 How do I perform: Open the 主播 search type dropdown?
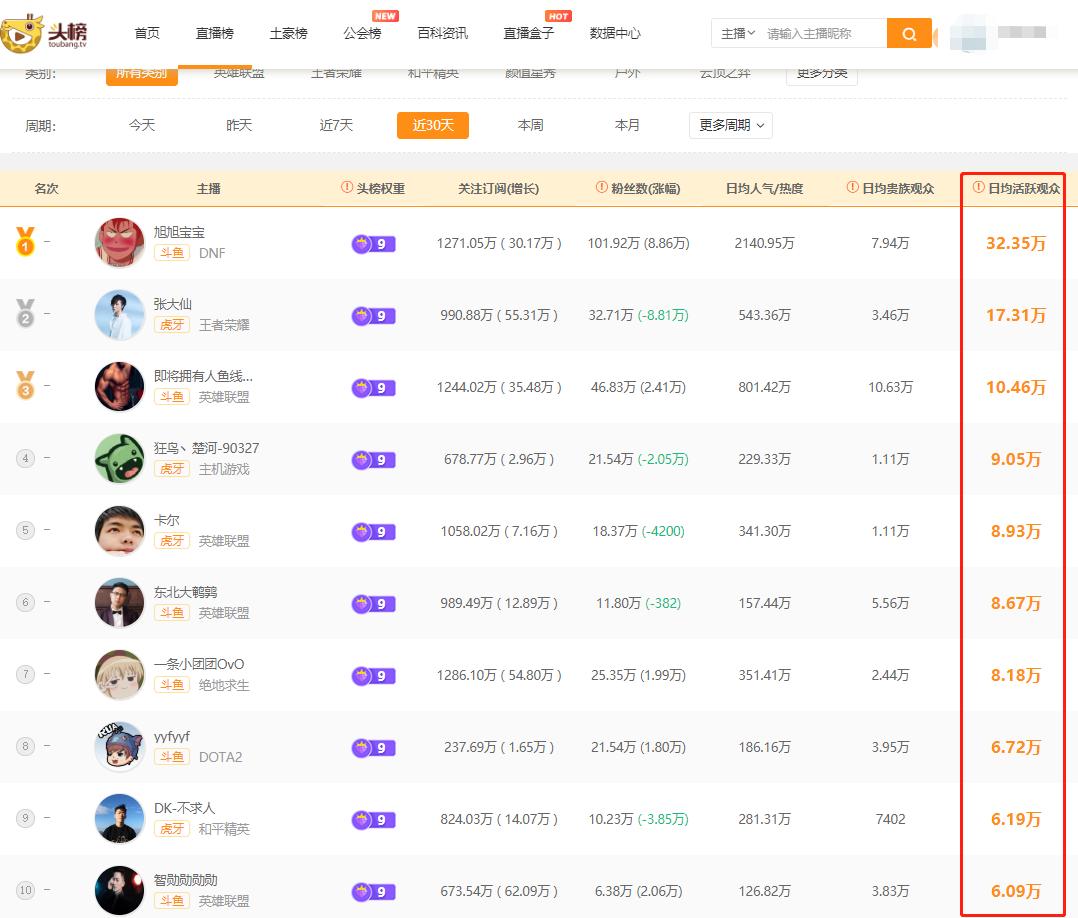(x=738, y=33)
